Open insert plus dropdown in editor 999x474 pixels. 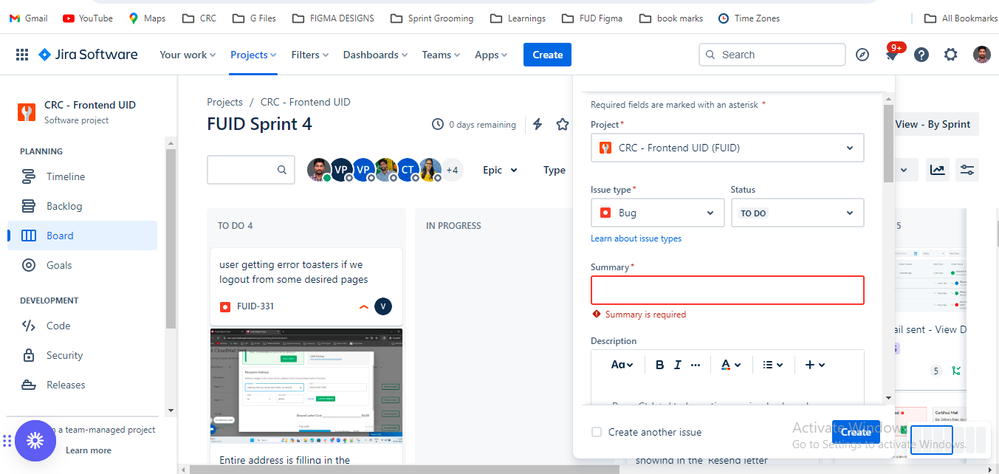pyautogui.click(x=815, y=365)
